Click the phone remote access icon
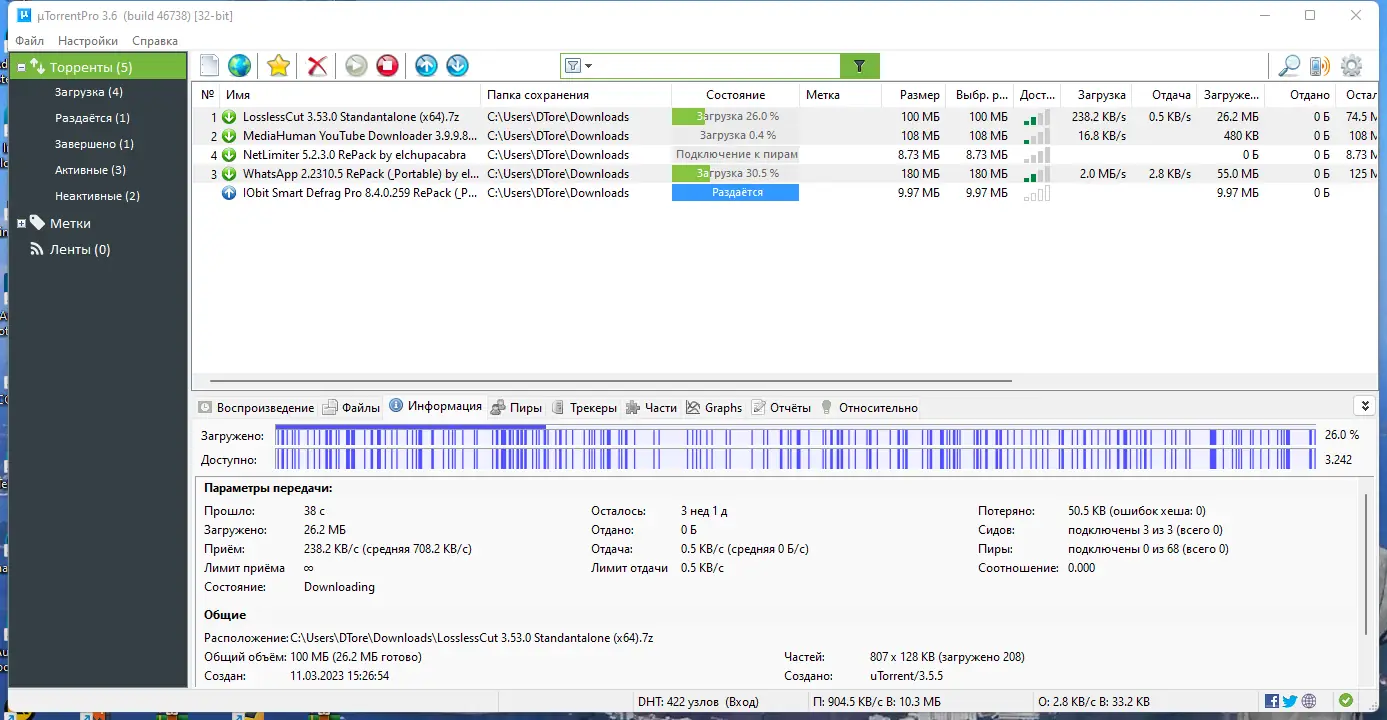Image resolution: width=1387 pixels, height=720 pixels. (1320, 66)
